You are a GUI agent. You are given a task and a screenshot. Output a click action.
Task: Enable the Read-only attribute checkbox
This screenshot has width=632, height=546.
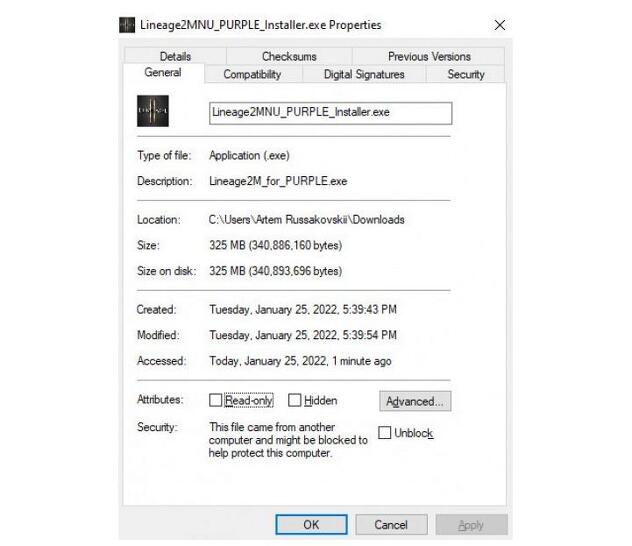(216, 400)
